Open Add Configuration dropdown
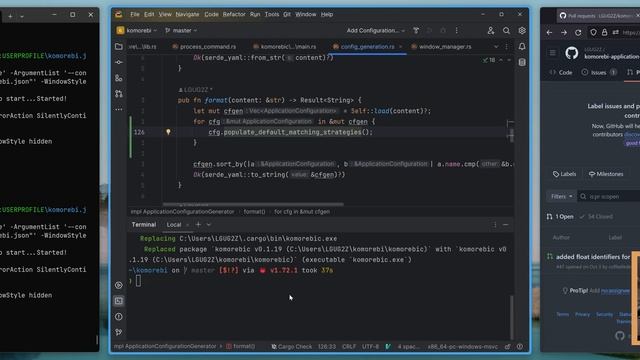This screenshot has height=360, width=640. pos(376,31)
